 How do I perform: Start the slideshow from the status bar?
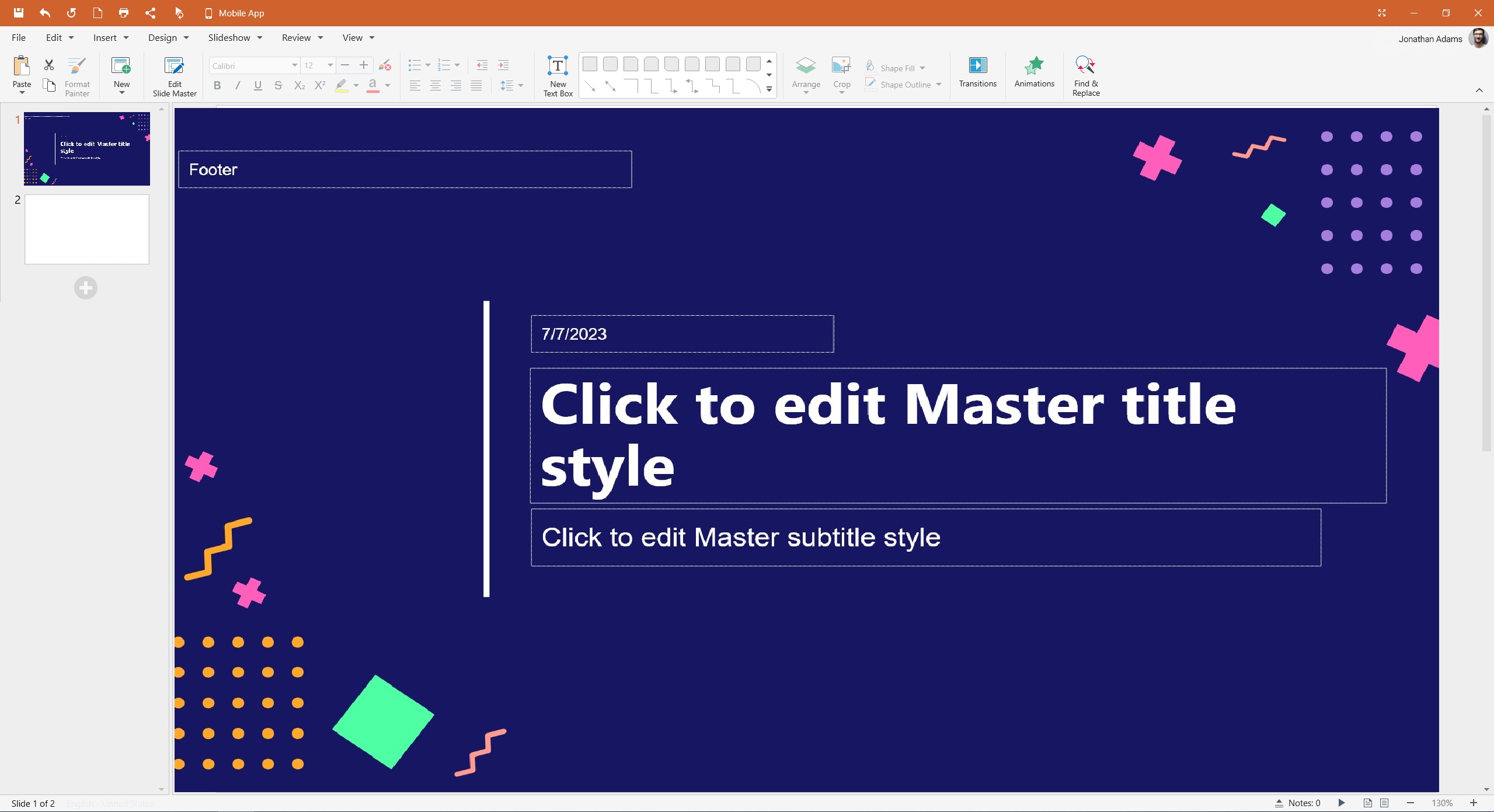point(1341,803)
